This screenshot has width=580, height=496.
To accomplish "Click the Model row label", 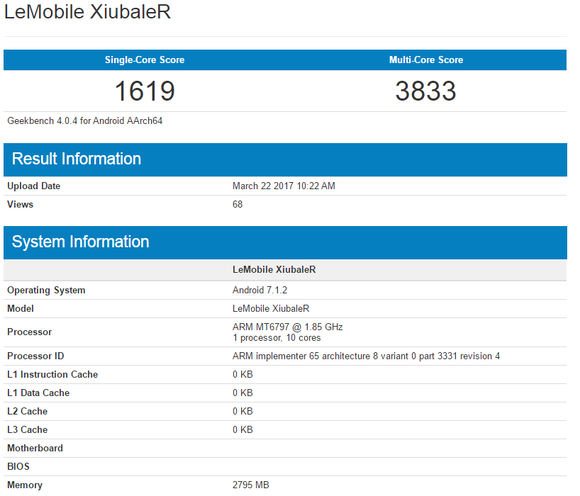I will tap(20, 309).
